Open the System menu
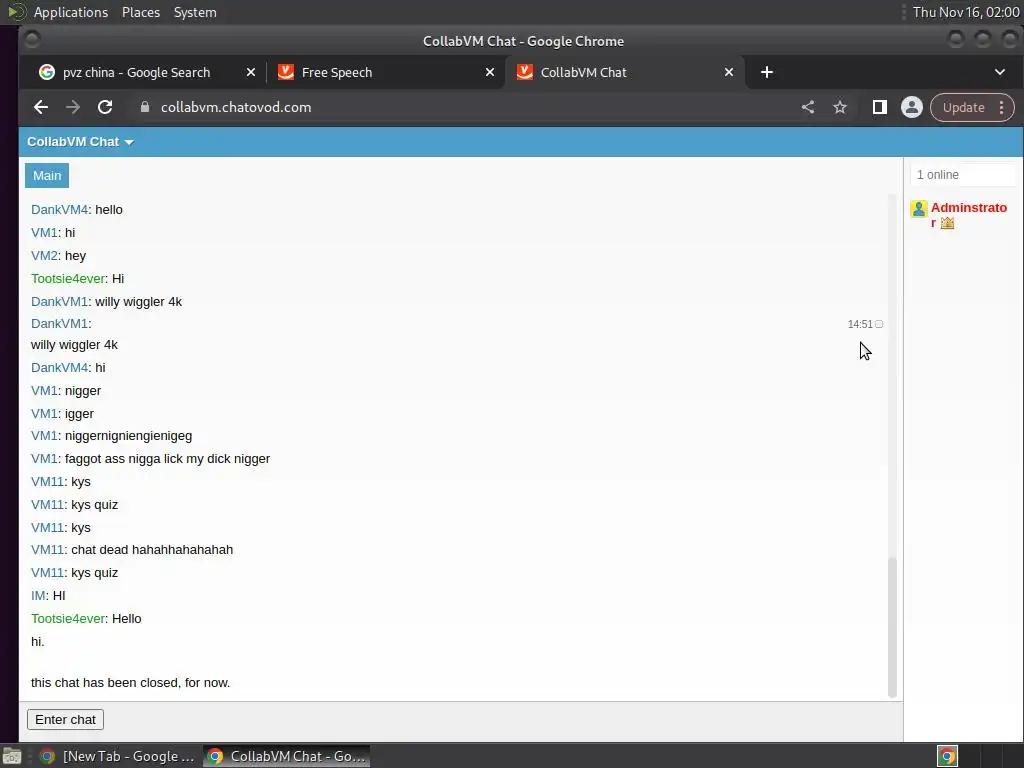The image size is (1024, 768). point(195,12)
